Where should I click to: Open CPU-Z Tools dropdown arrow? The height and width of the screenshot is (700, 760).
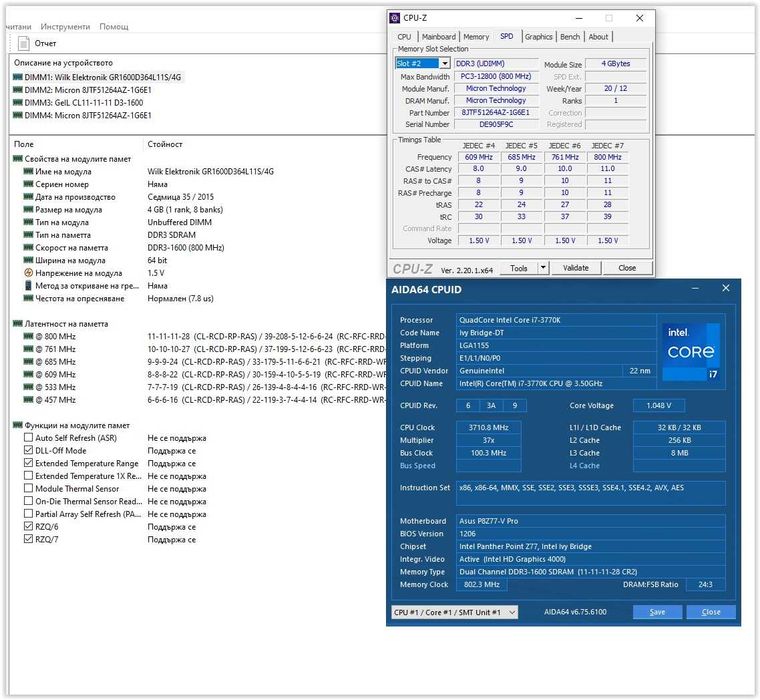pyautogui.click(x=543, y=268)
